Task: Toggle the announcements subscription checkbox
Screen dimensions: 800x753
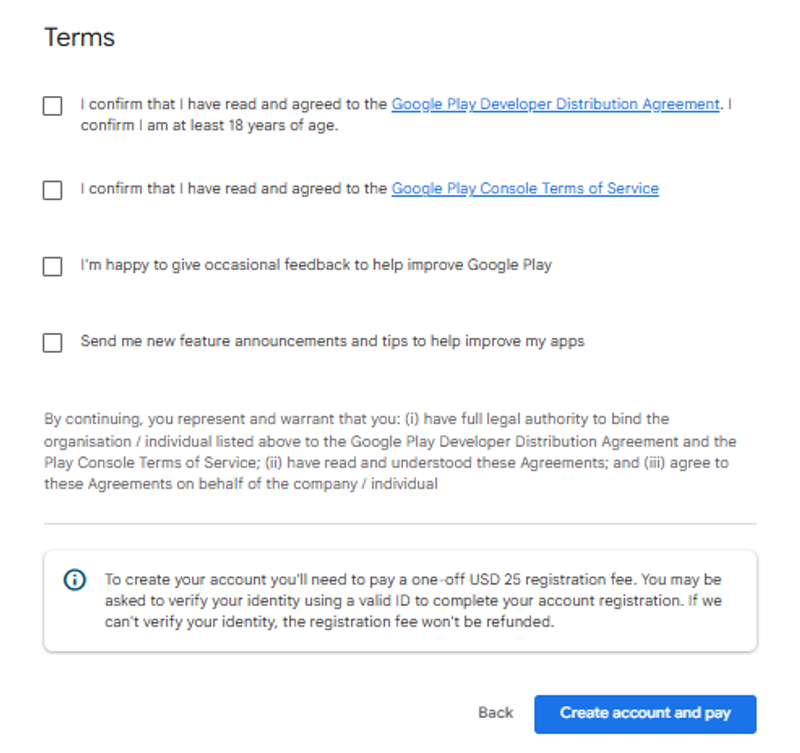Action: [51, 342]
